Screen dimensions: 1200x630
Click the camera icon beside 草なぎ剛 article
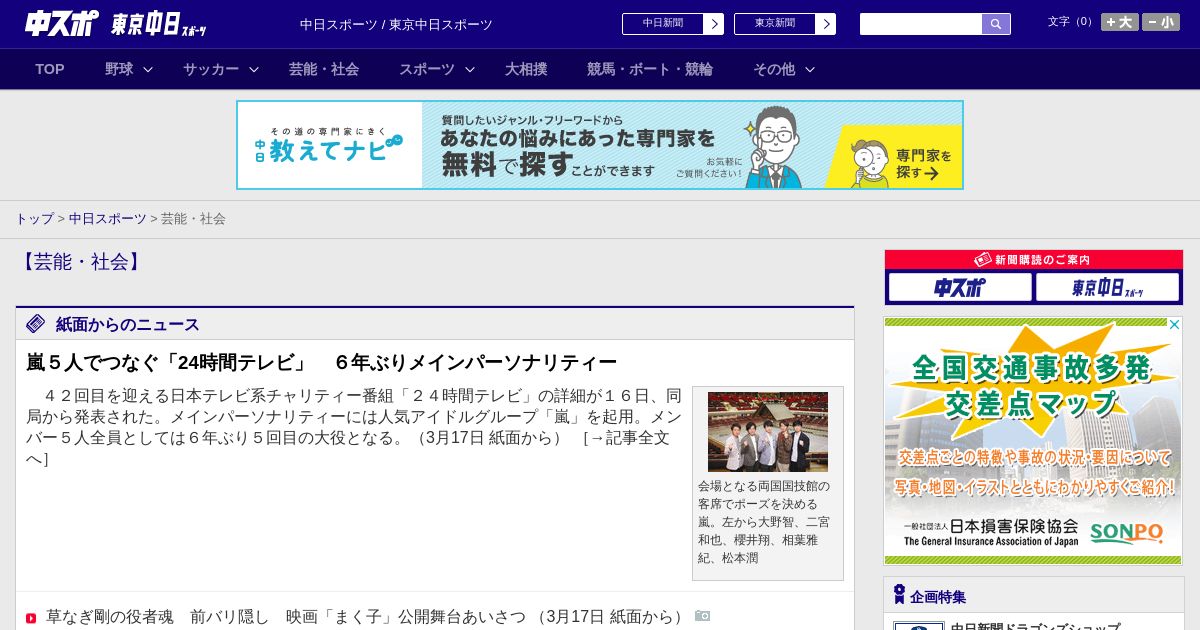click(x=703, y=616)
